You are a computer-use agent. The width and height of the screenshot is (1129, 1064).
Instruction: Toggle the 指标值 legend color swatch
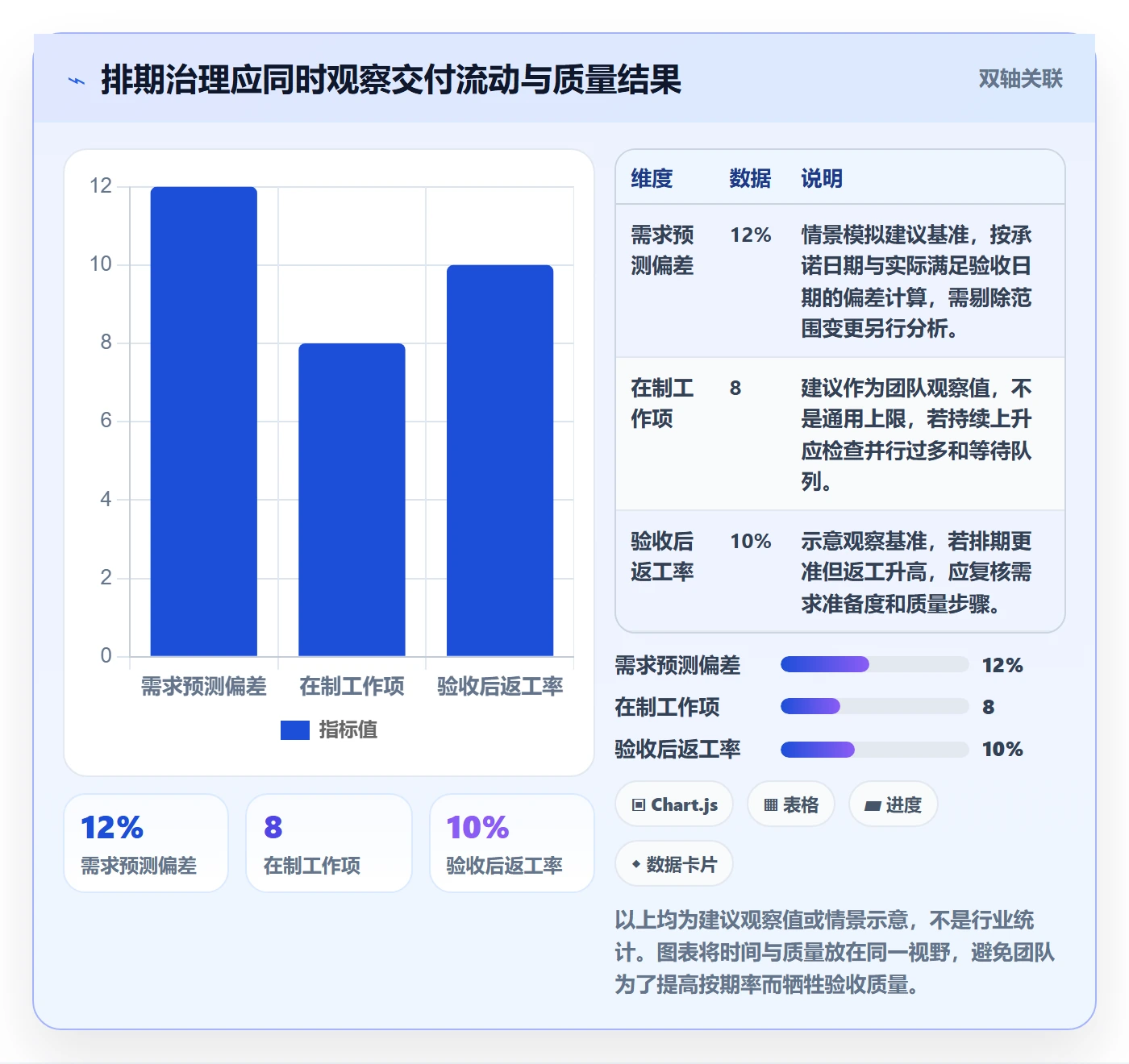click(x=294, y=730)
